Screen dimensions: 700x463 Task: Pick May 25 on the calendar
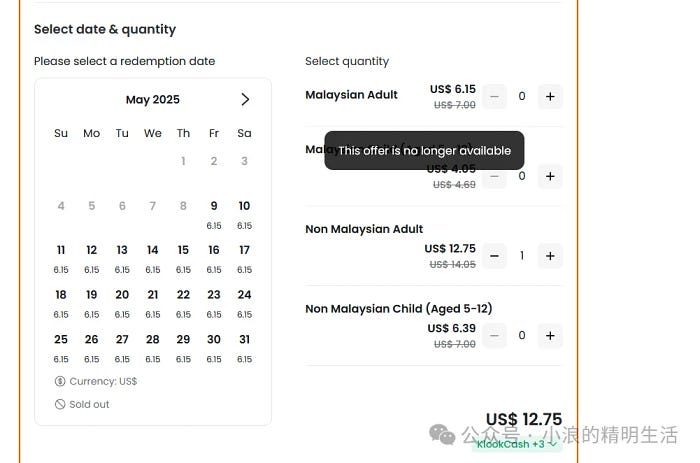pyautogui.click(x=61, y=348)
